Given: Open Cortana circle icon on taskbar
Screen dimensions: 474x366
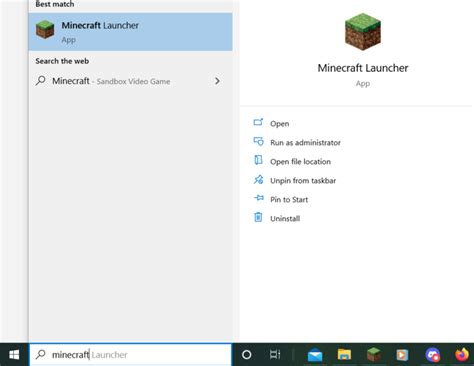Looking at the screenshot, I should (246, 355).
